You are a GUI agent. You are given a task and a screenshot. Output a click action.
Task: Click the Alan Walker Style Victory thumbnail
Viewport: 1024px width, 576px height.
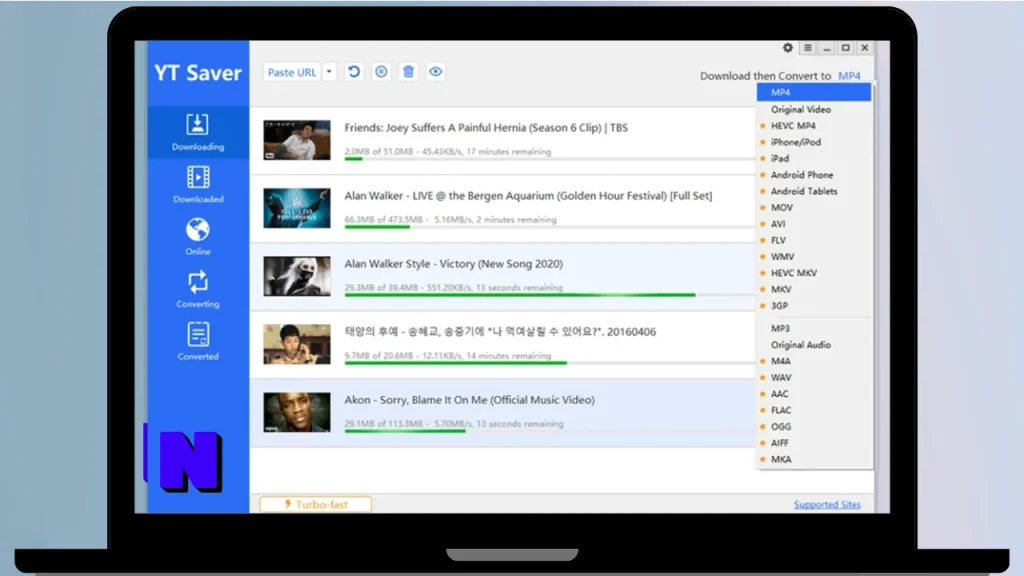[x=297, y=276]
